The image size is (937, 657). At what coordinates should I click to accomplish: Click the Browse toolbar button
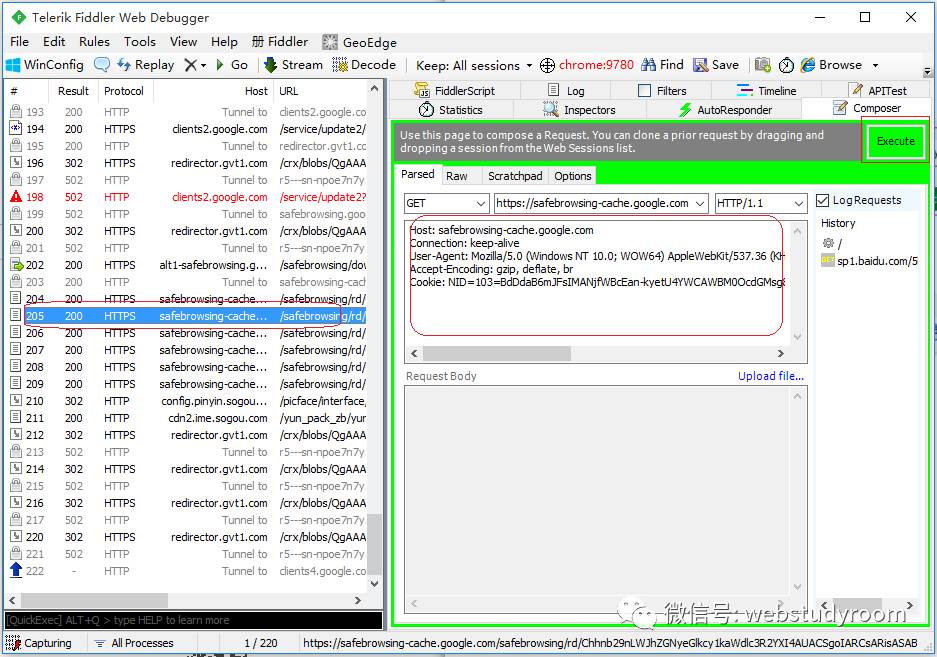(832, 65)
